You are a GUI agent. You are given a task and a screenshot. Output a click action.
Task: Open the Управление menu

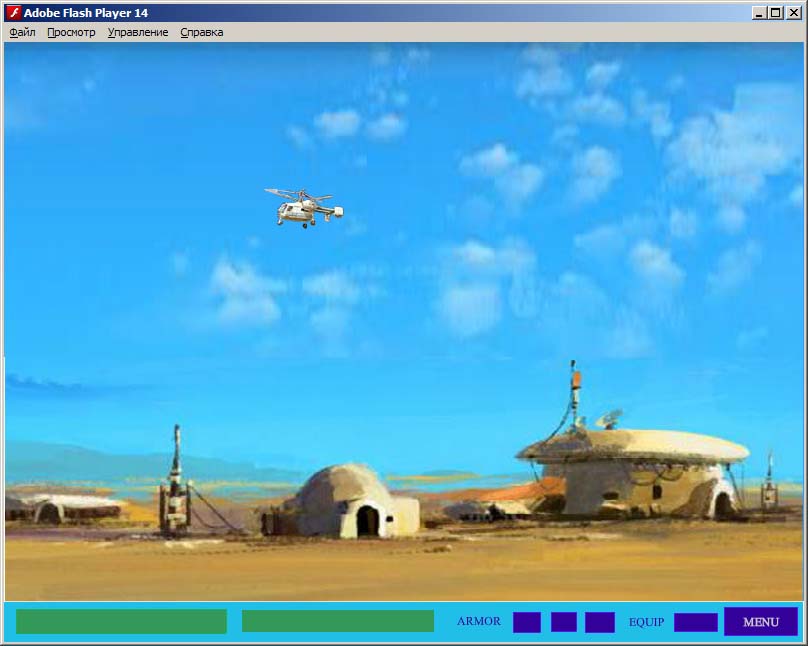point(138,32)
